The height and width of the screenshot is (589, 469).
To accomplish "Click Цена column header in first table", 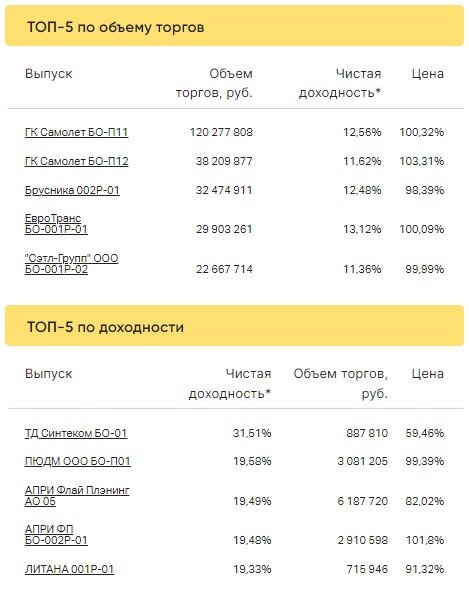I will pos(428,74).
